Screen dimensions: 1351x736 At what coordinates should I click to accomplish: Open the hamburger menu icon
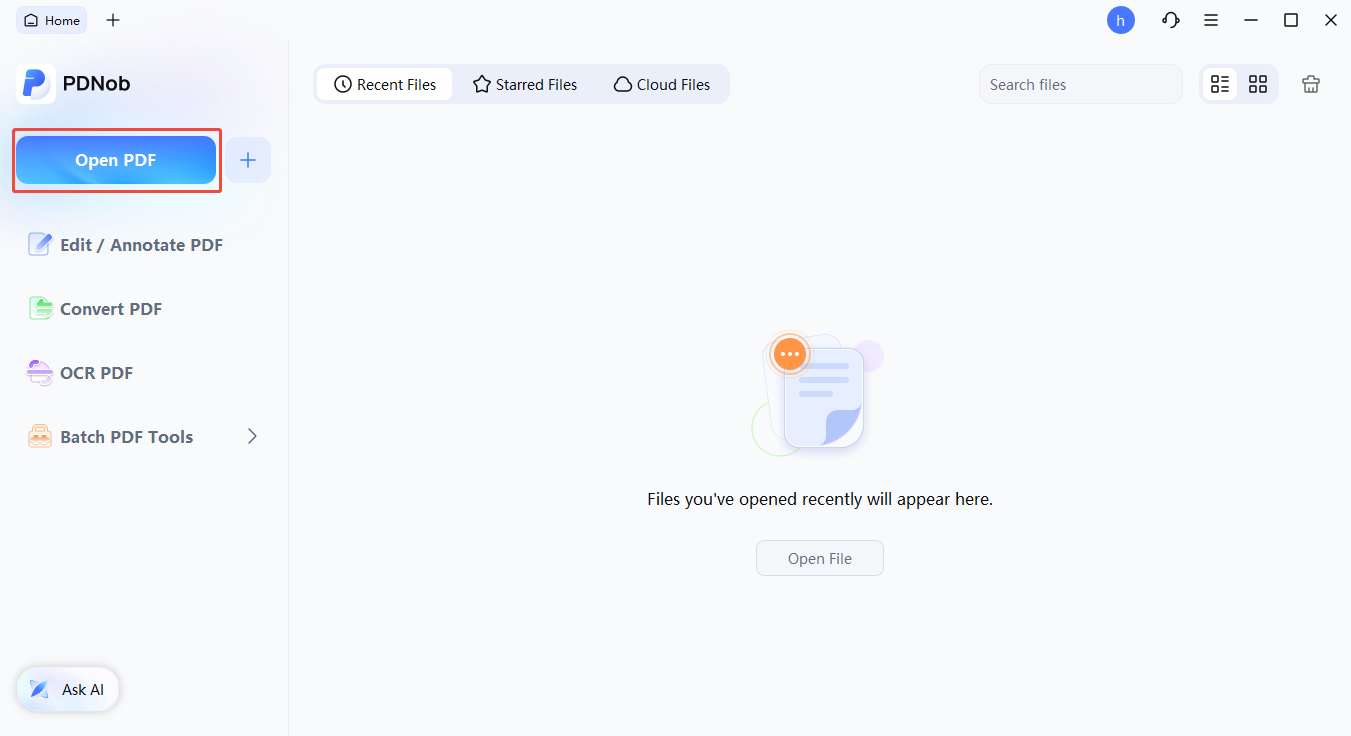click(x=1210, y=20)
